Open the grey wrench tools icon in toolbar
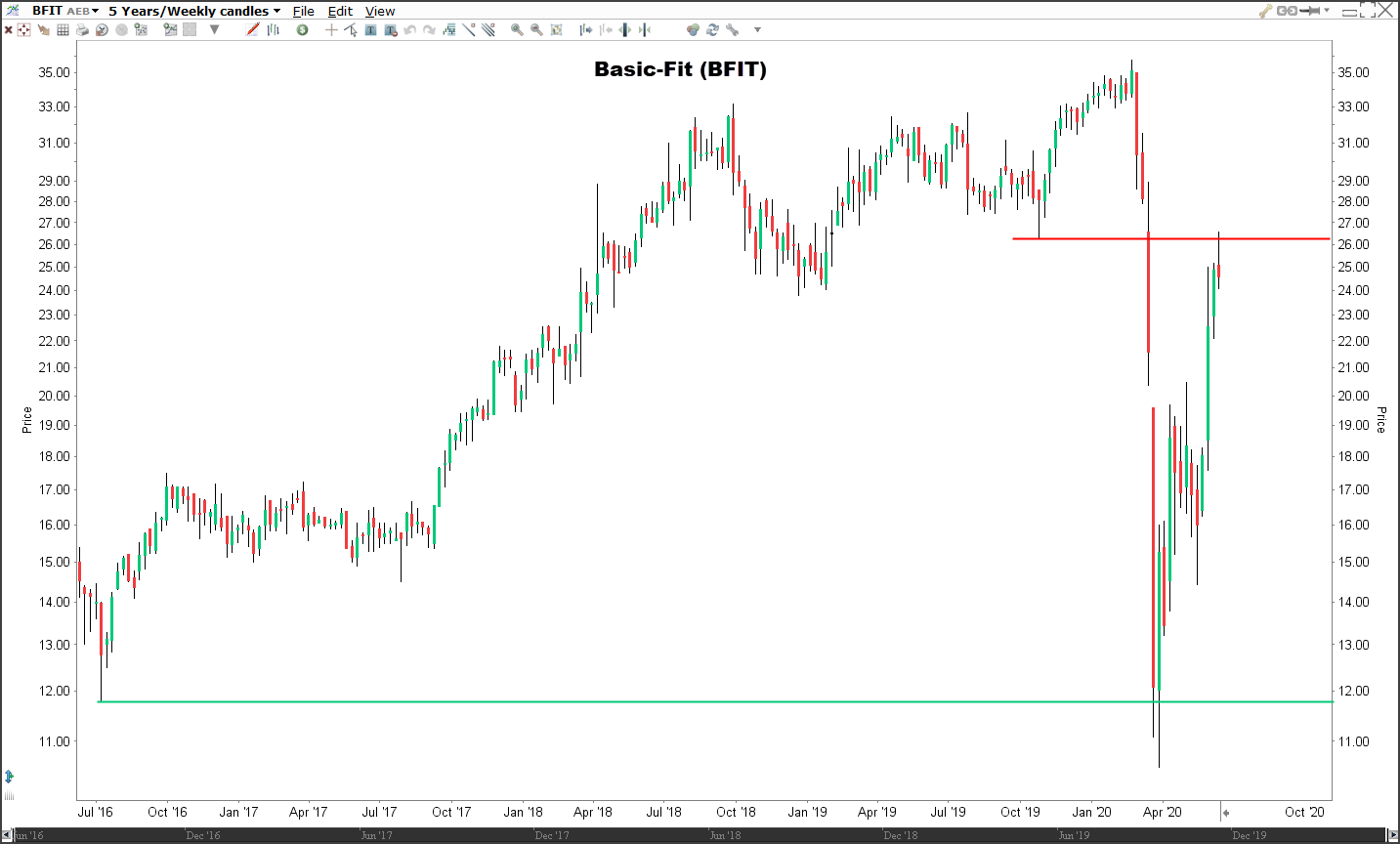 [732, 30]
